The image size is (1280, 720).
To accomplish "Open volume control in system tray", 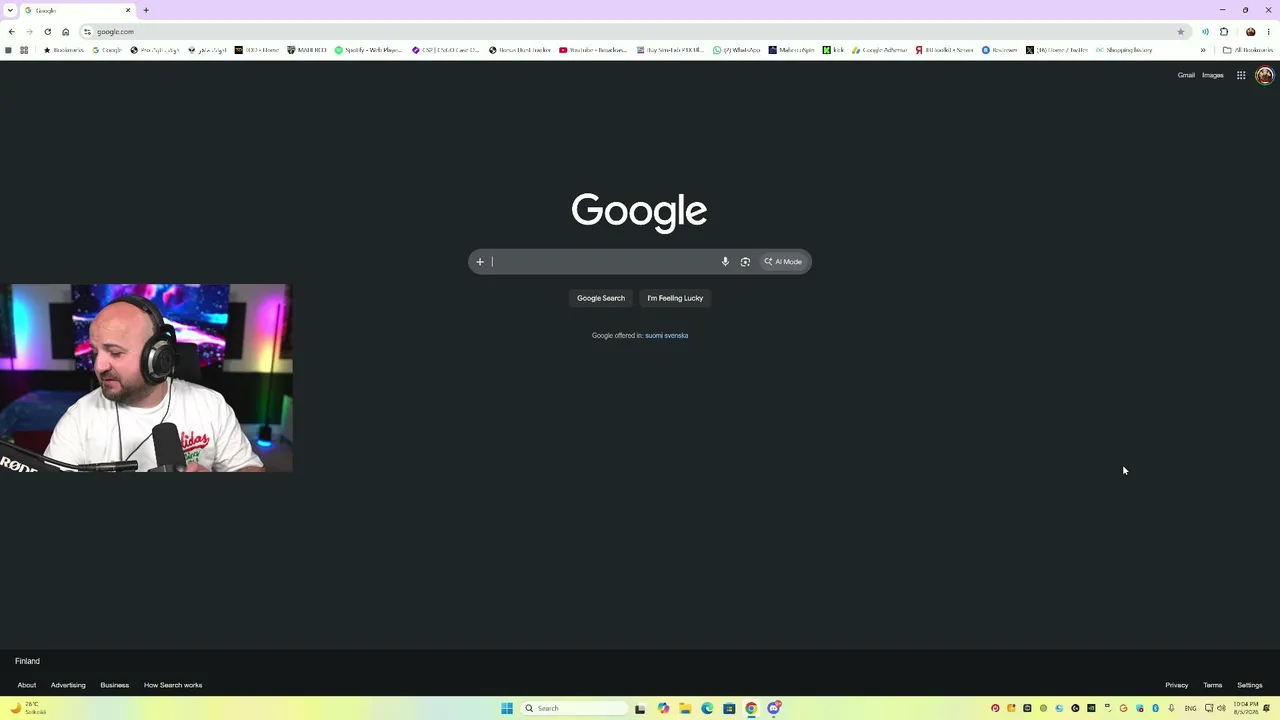I will pos(1221,708).
